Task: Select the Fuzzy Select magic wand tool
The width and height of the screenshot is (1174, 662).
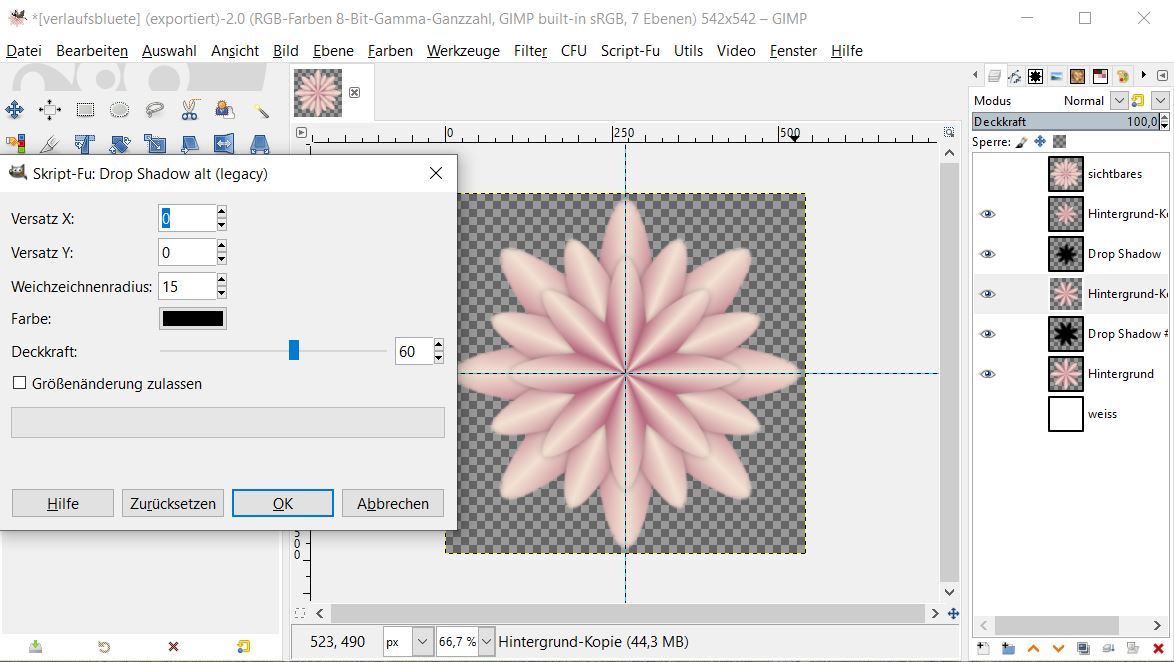Action: click(x=261, y=110)
